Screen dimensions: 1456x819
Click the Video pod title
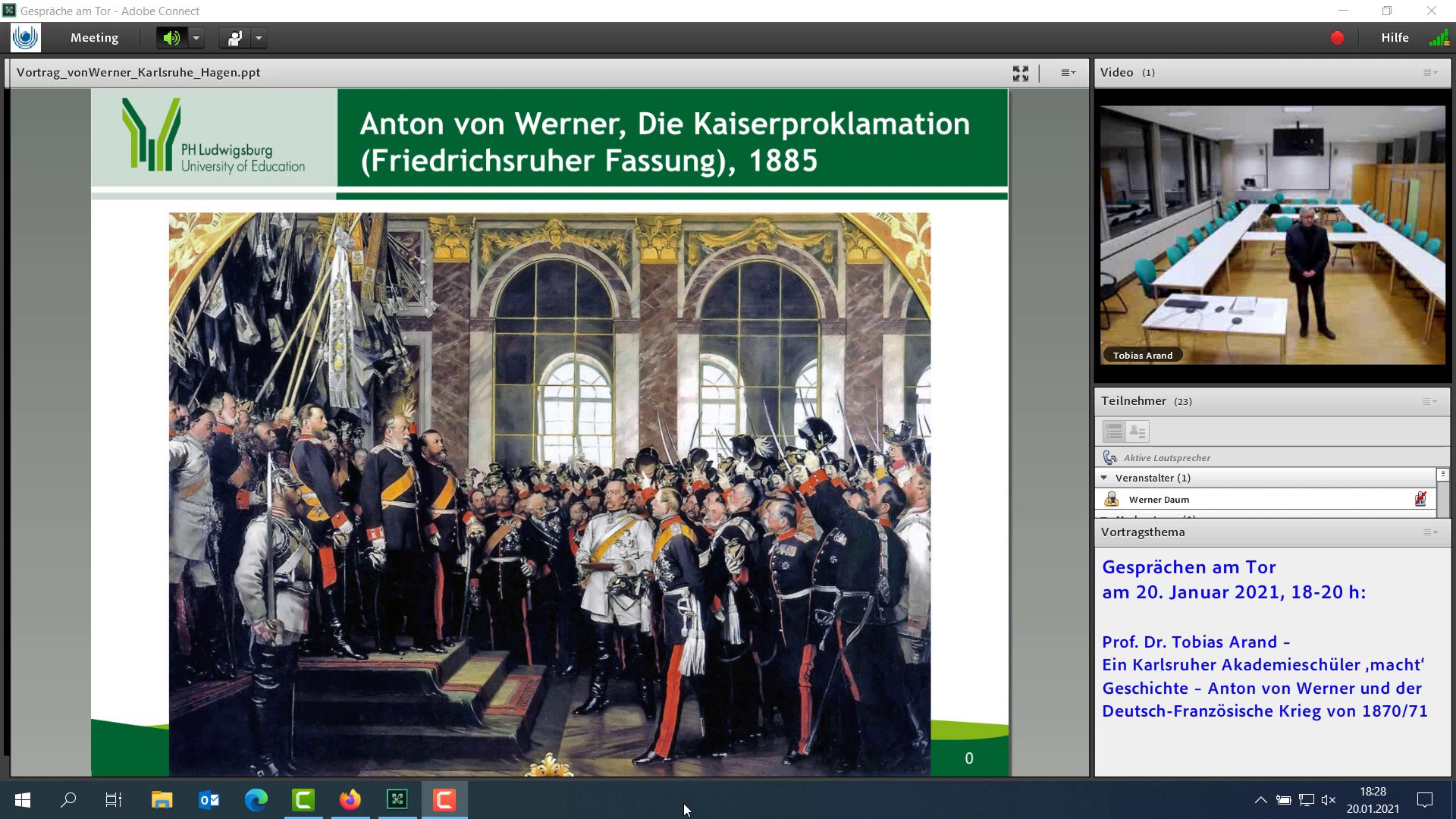coord(1116,73)
